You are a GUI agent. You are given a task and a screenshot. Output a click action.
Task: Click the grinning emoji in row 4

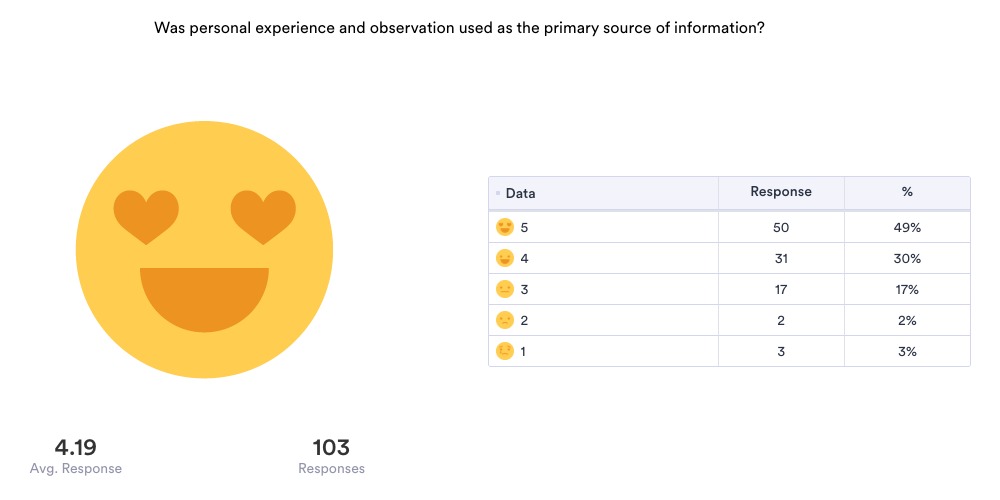point(505,258)
